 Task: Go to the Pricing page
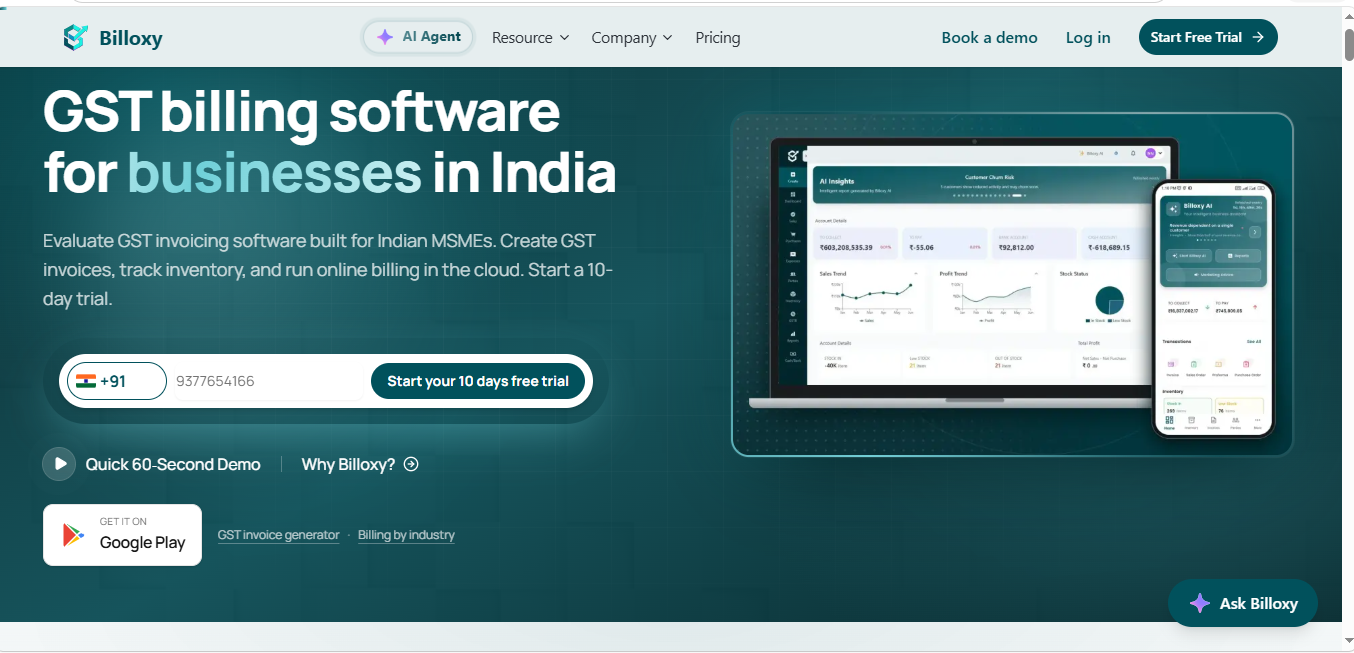click(x=718, y=38)
